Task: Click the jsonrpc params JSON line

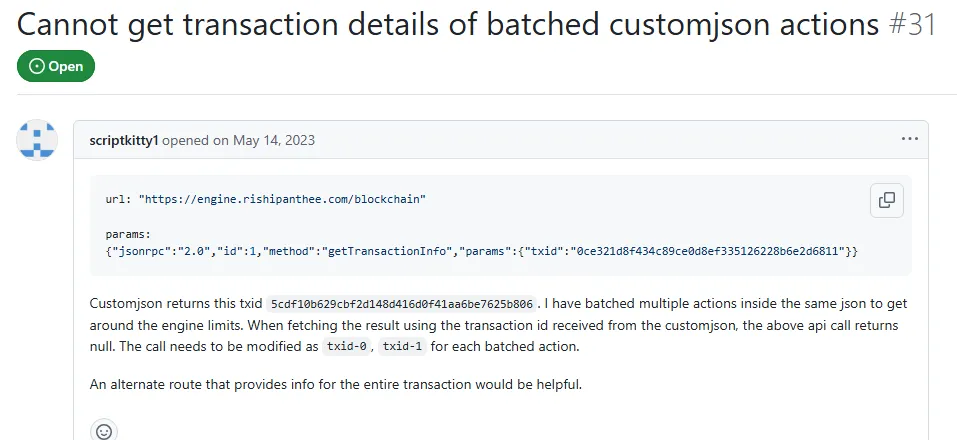Action: click(x=482, y=251)
